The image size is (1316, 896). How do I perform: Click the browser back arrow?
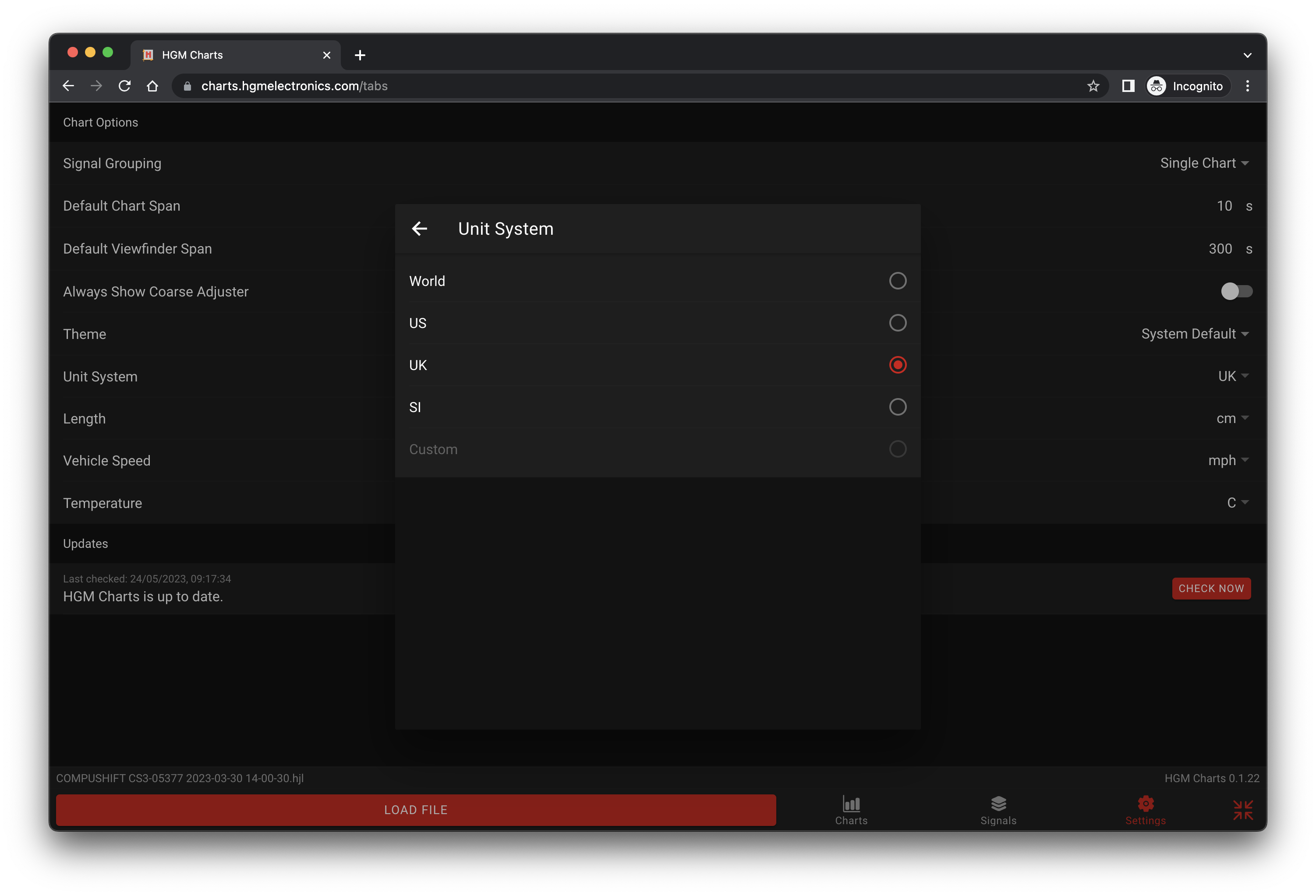68,86
